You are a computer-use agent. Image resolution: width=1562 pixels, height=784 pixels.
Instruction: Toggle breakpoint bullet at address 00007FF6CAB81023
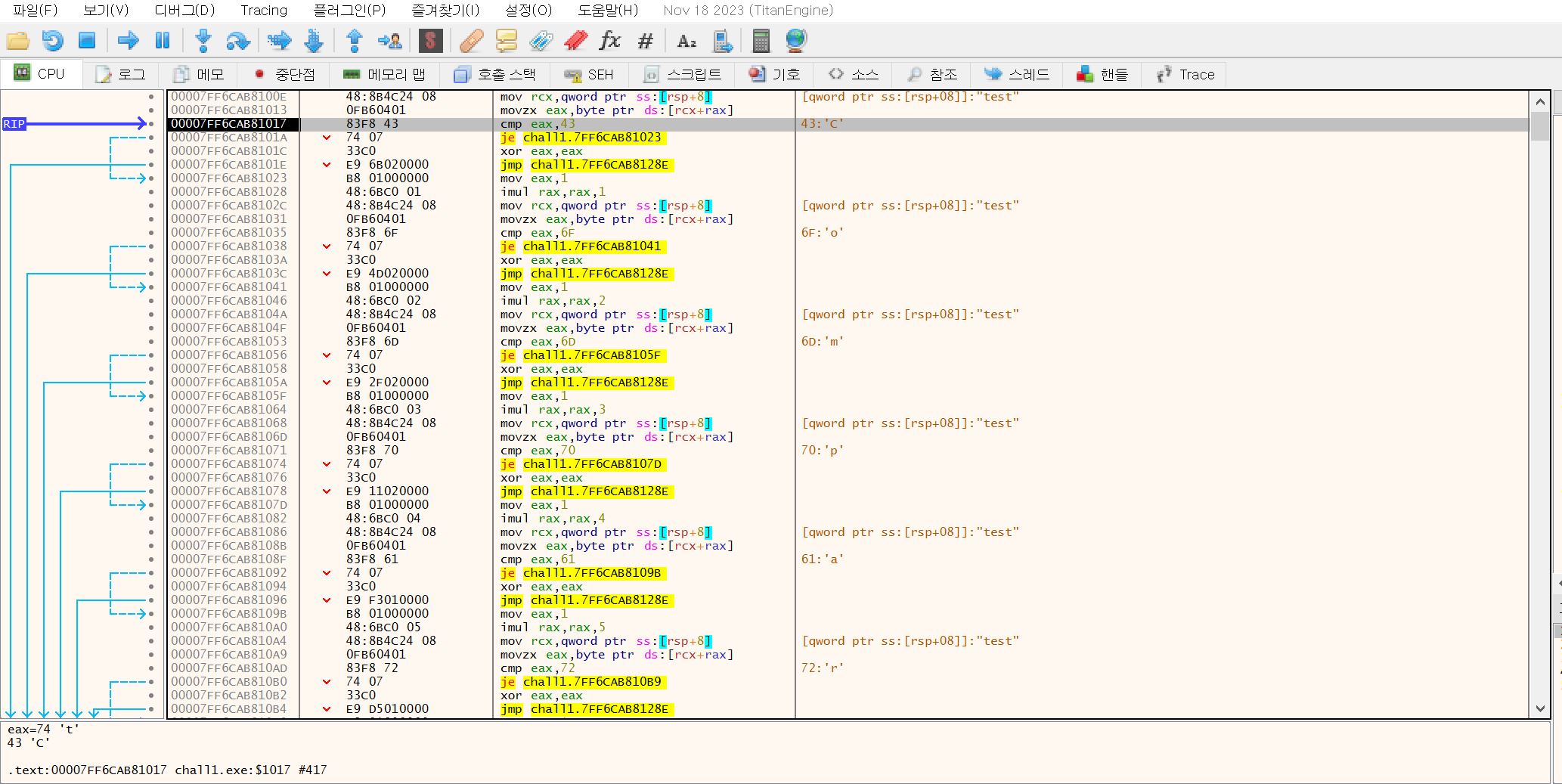(x=151, y=178)
